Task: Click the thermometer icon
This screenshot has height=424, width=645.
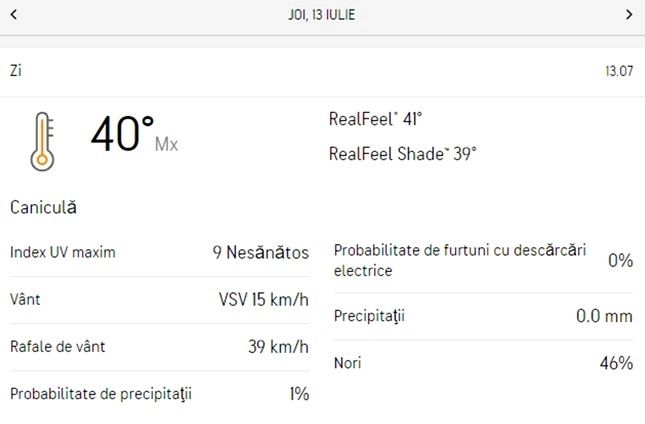Action: point(42,140)
